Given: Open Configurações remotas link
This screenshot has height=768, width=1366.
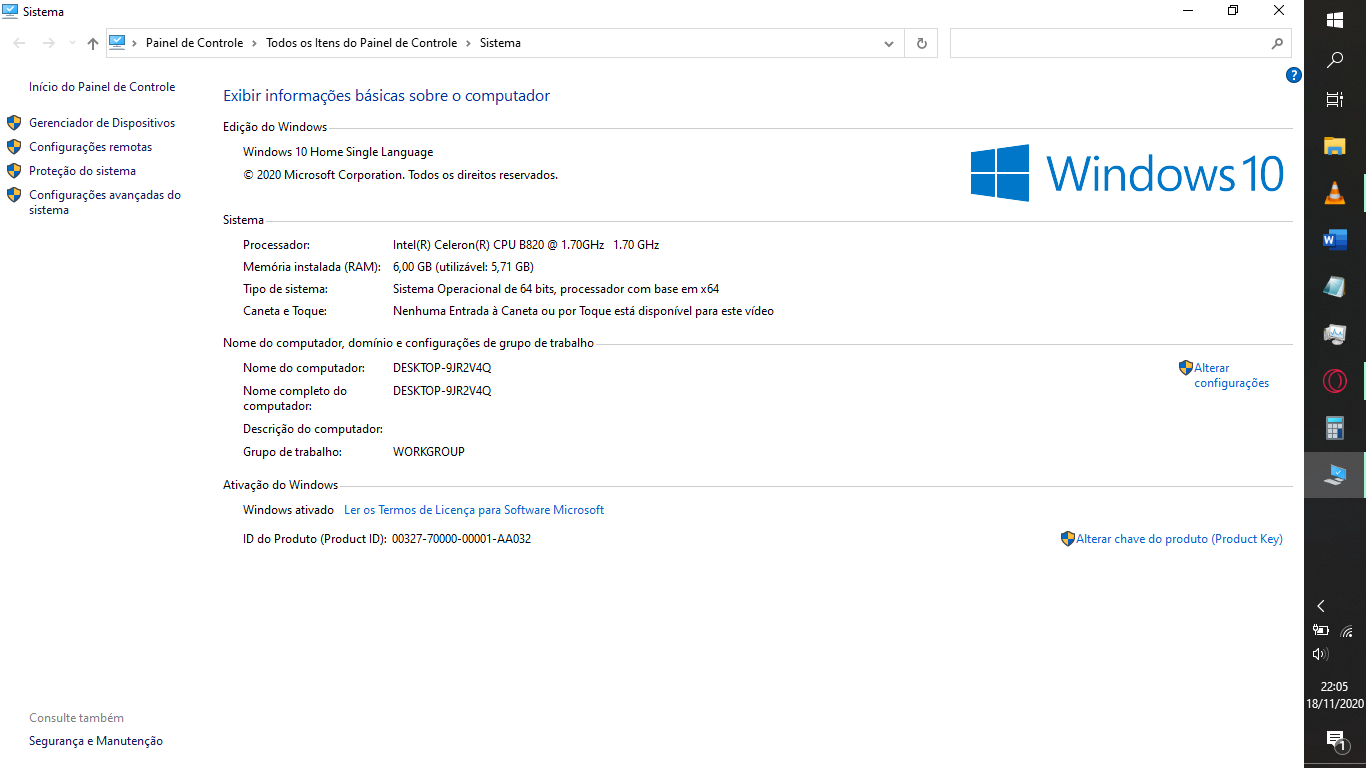Looking at the screenshot, I should coord(91,147).
